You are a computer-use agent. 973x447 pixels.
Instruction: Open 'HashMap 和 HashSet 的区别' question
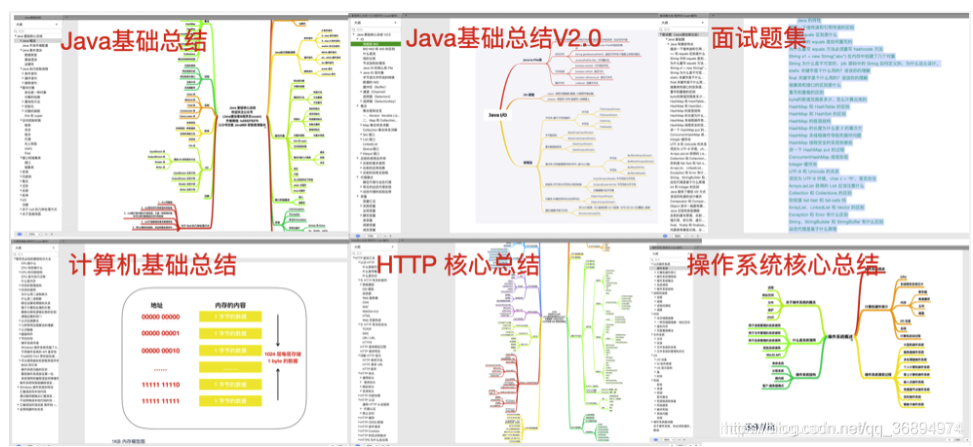click(x=815, y=114)
